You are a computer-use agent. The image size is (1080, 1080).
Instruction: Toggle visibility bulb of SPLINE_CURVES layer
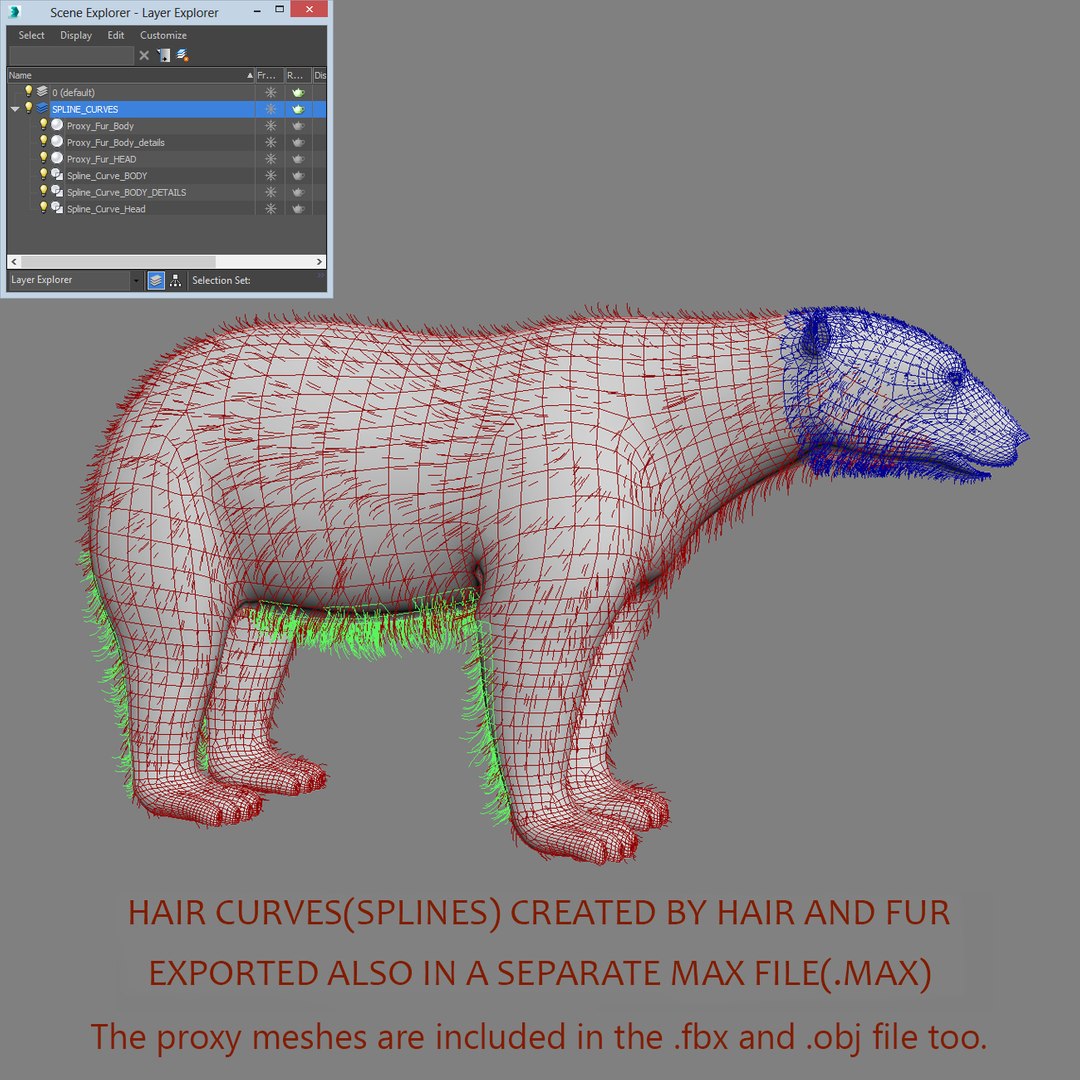click(29, 108)
